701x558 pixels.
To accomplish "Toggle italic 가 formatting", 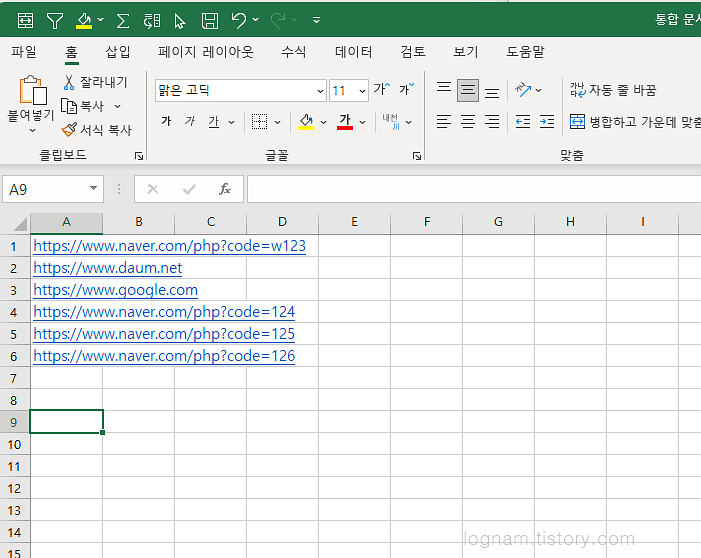I will pyautogui.click(x=190, y=121).
